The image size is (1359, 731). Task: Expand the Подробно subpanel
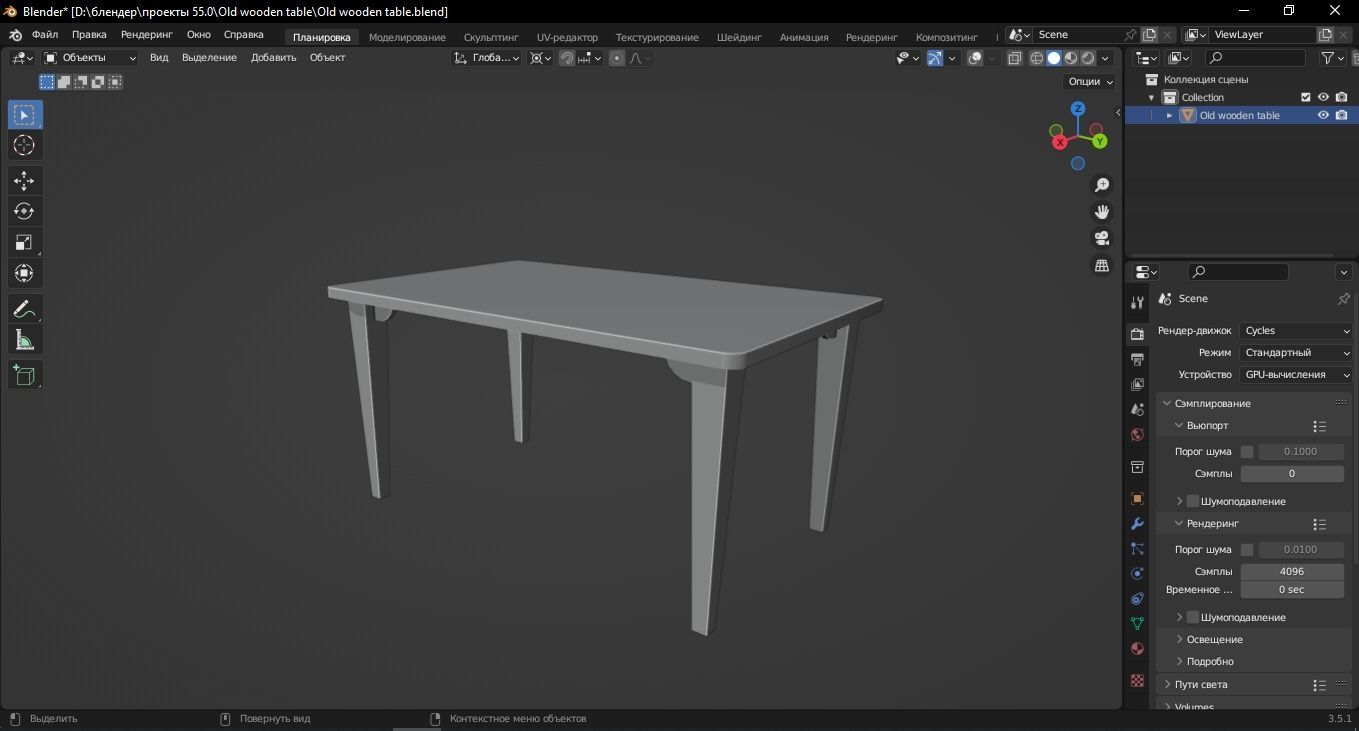(x=1179, y=662)
